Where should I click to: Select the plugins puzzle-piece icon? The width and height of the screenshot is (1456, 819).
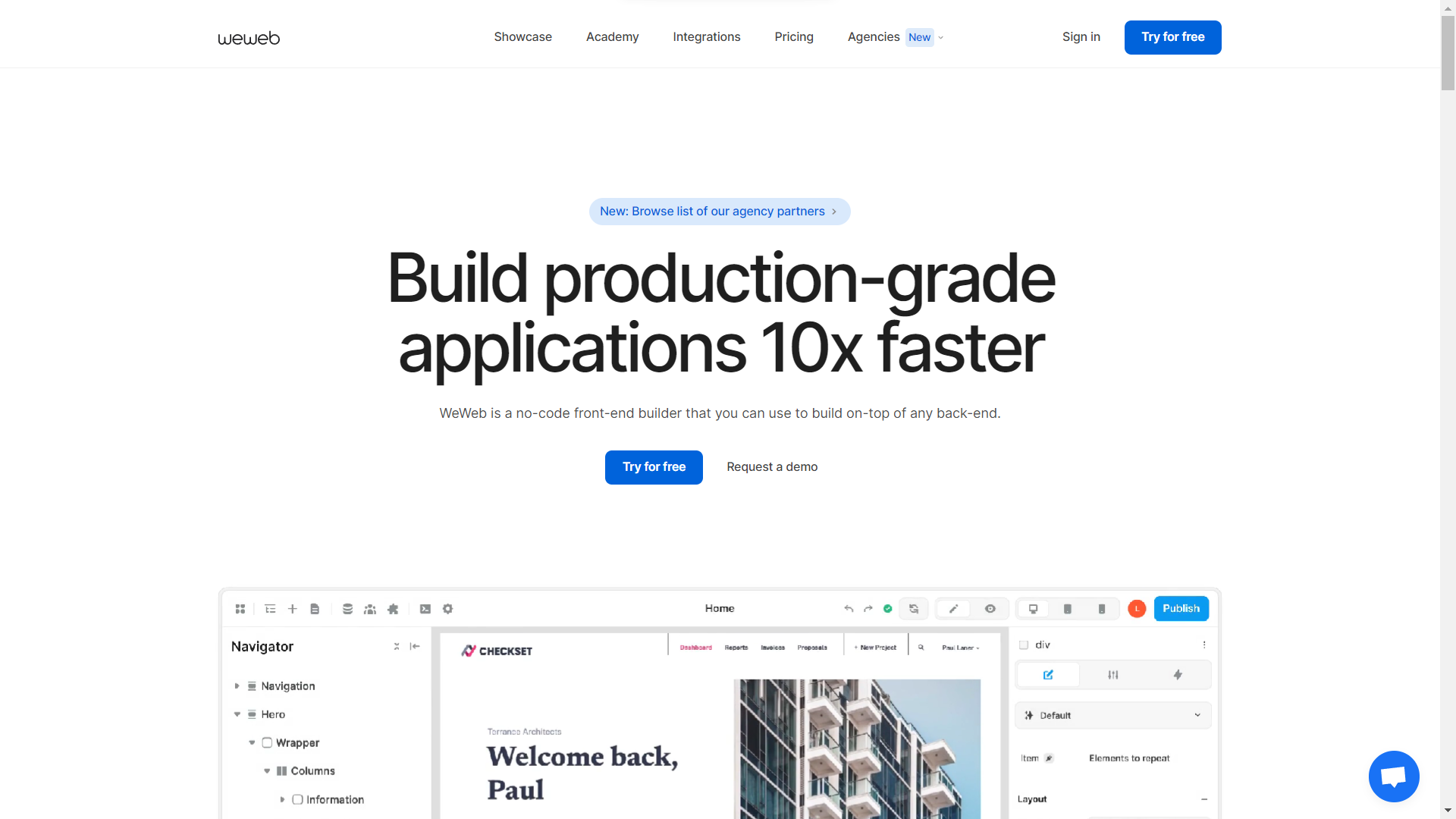pyautogui.click(x=393, y=609)
